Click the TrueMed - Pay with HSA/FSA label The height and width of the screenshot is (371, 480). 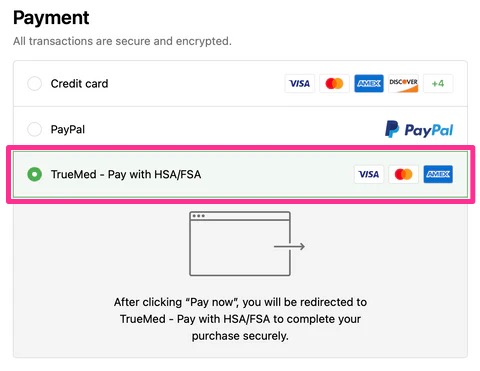126,174
